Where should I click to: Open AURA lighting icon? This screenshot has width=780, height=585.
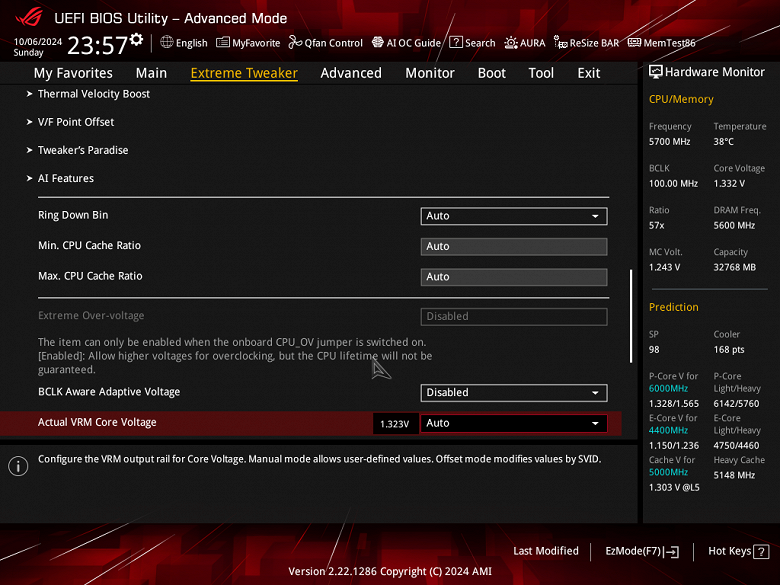511,43
